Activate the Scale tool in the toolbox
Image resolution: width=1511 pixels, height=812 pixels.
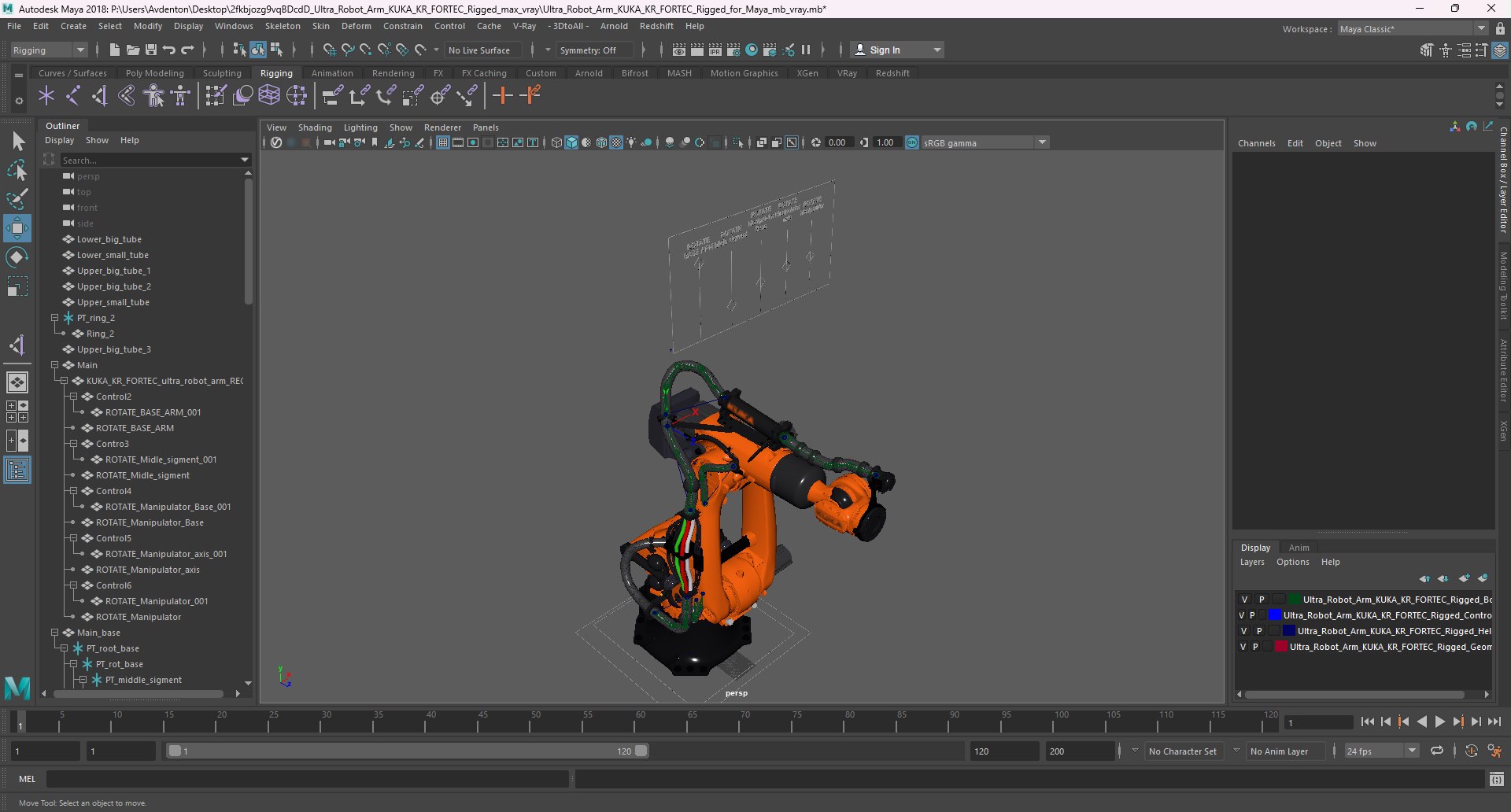(17, 286)
